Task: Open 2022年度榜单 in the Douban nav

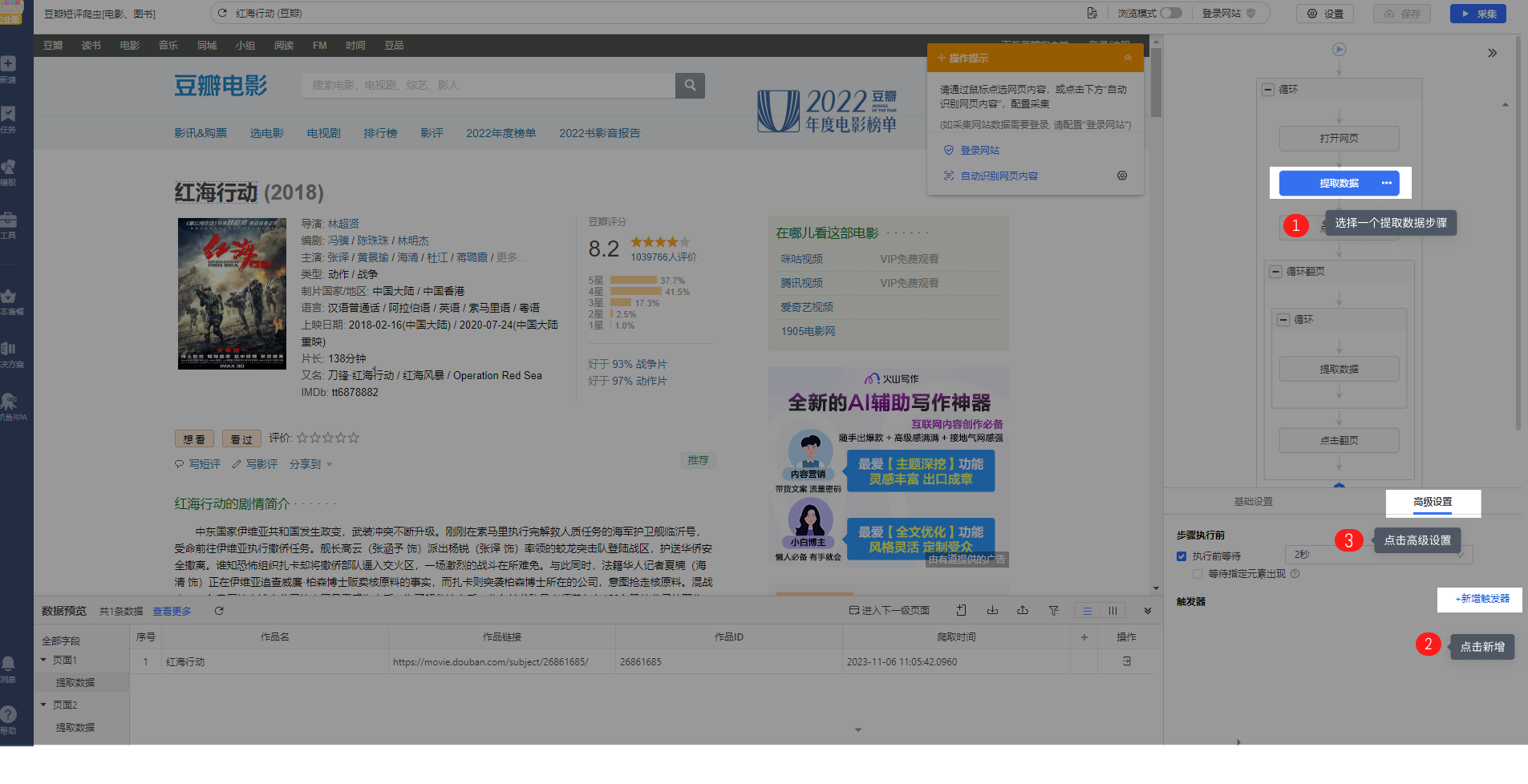Action: (501, 133)
